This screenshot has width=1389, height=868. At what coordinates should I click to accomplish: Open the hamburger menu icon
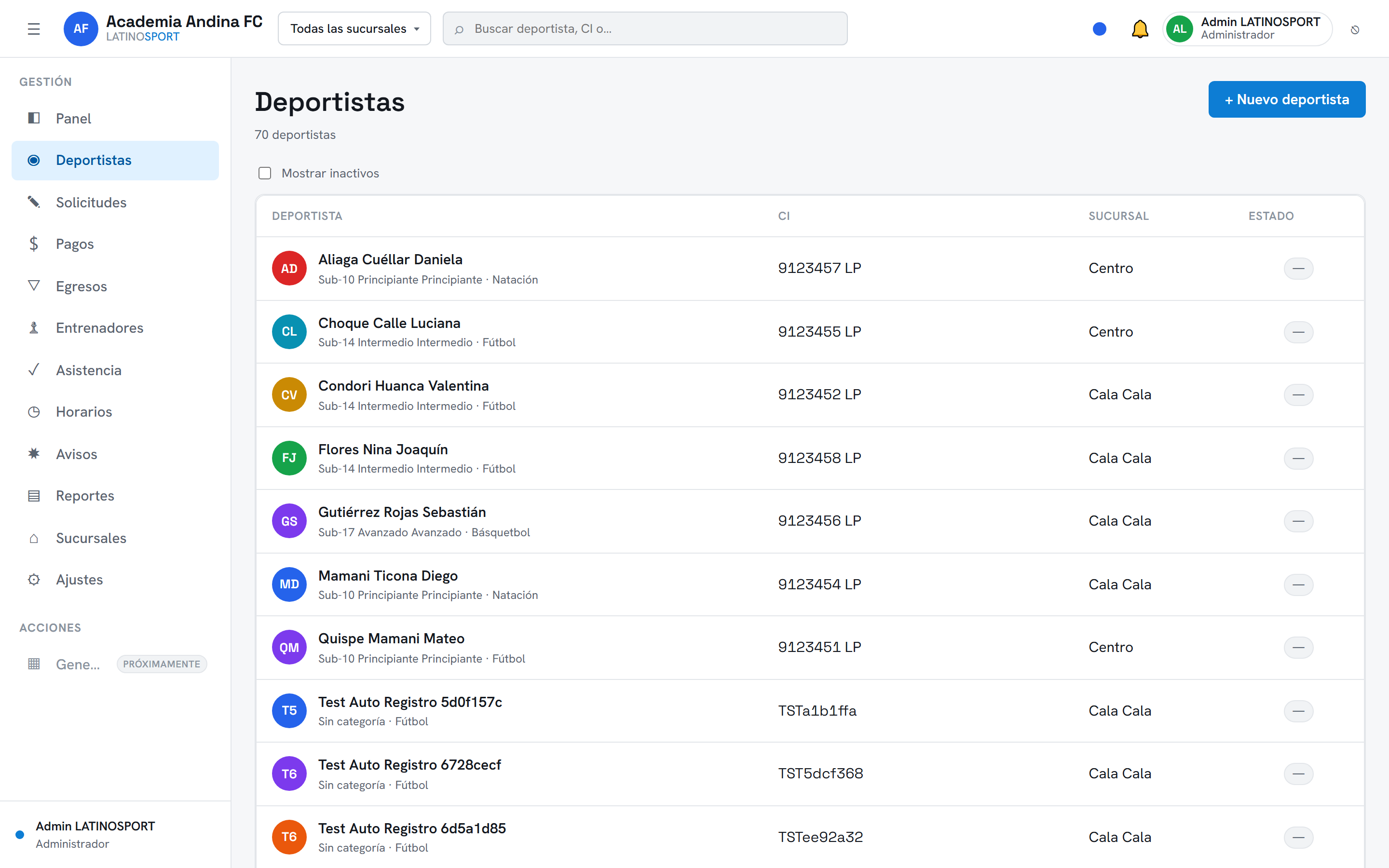click(34, 29)
